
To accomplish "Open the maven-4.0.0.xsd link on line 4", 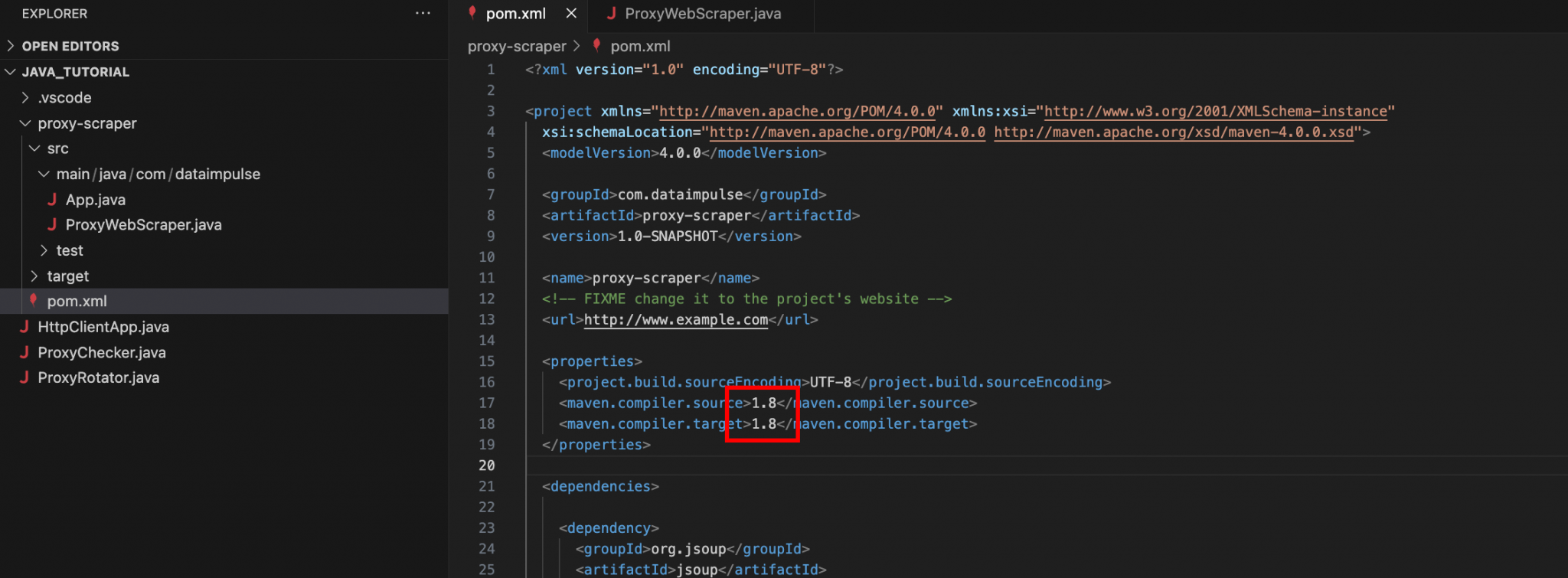I will 1174,132.
